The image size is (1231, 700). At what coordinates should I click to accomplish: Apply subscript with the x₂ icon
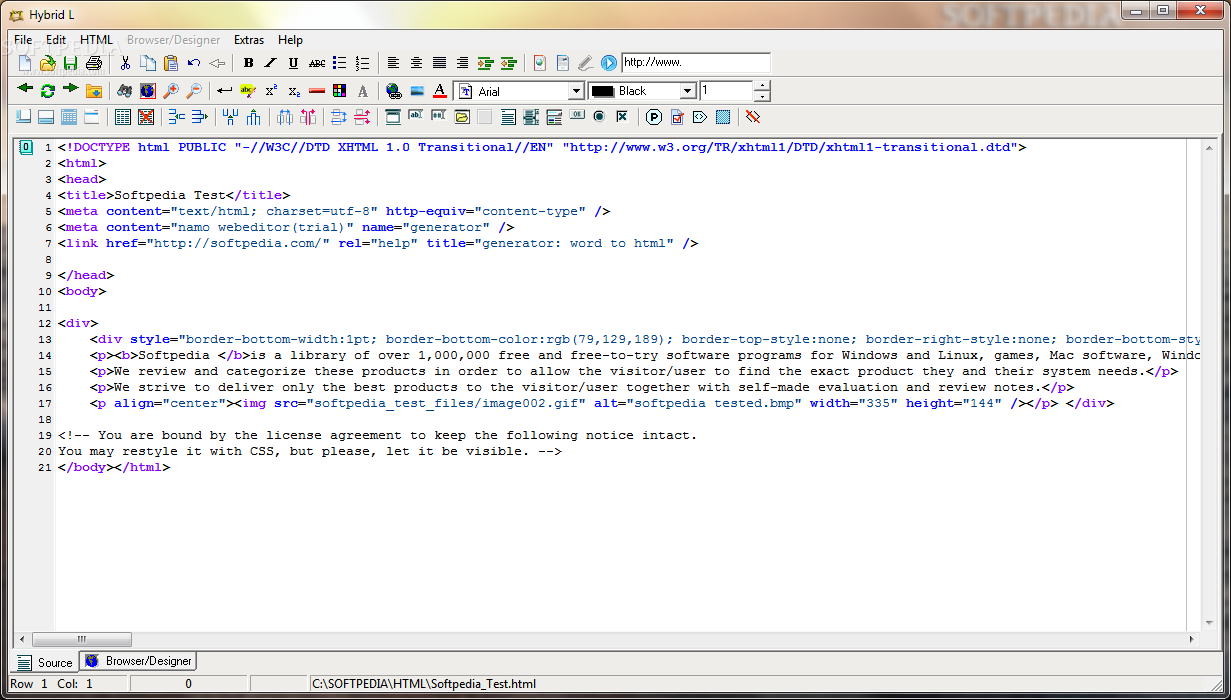(294, 90)
